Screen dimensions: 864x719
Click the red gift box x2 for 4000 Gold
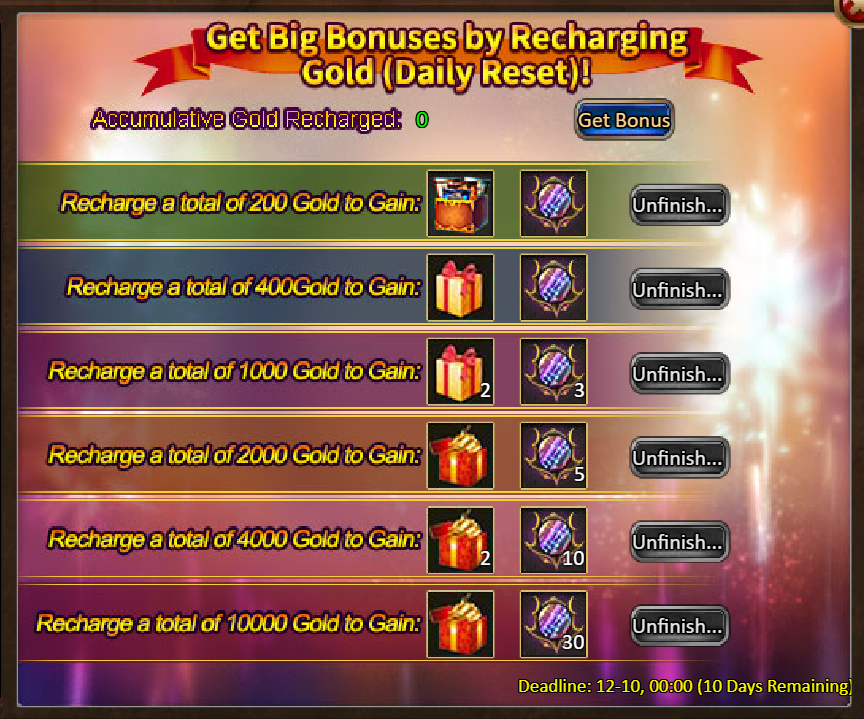(x=460, y=540)
